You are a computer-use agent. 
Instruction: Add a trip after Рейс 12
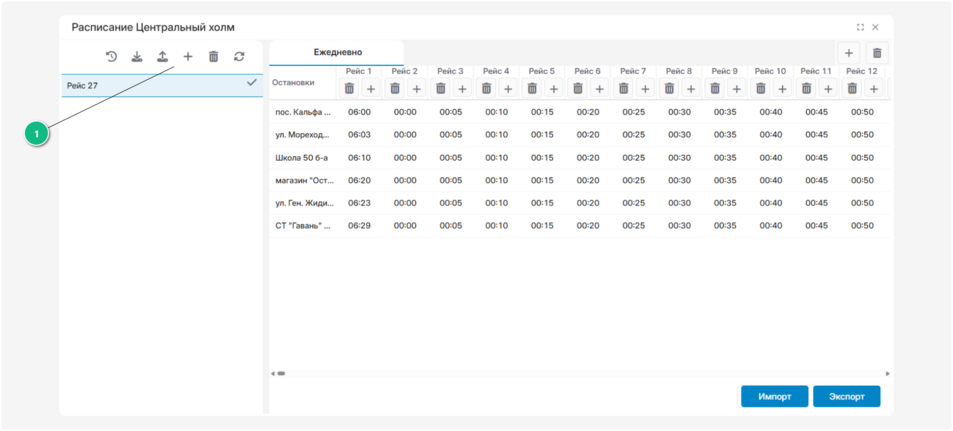click(874, 89)
